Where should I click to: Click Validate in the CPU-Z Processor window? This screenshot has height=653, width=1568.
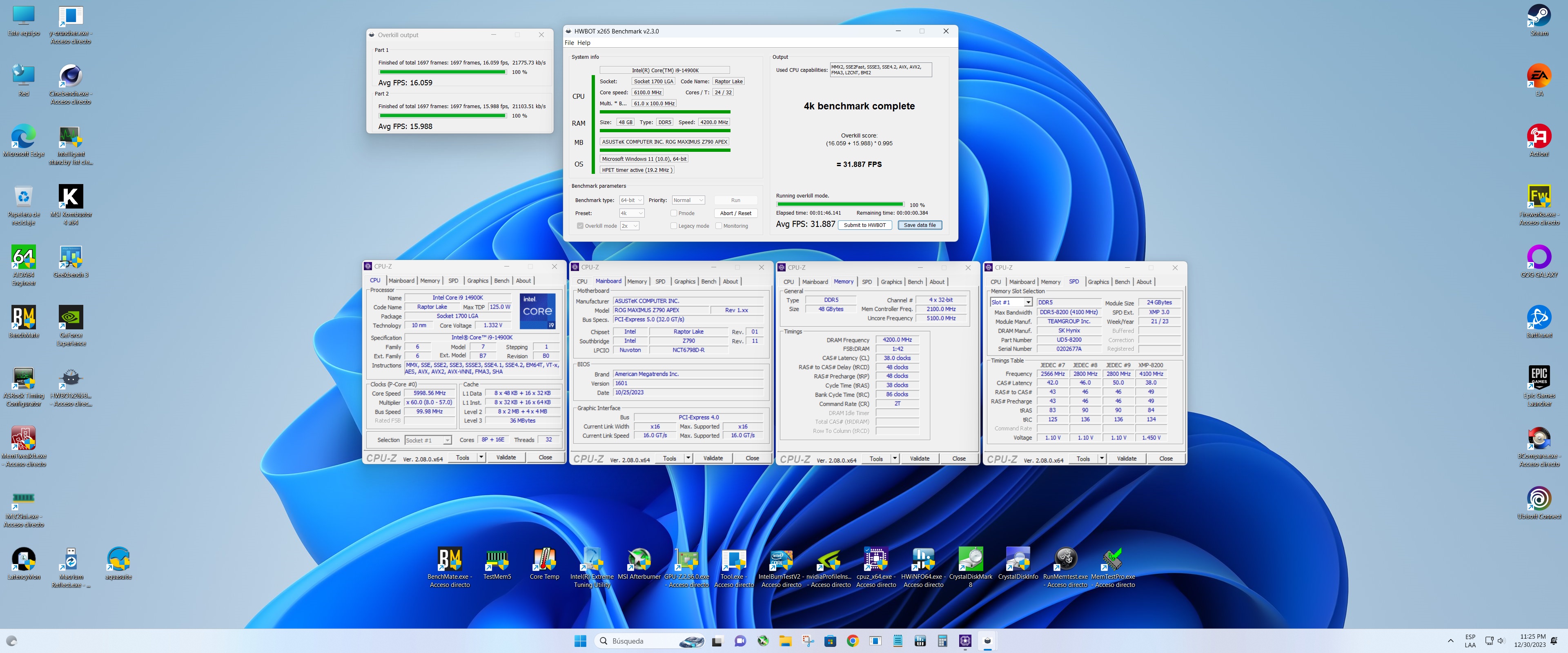pos(506,457)
